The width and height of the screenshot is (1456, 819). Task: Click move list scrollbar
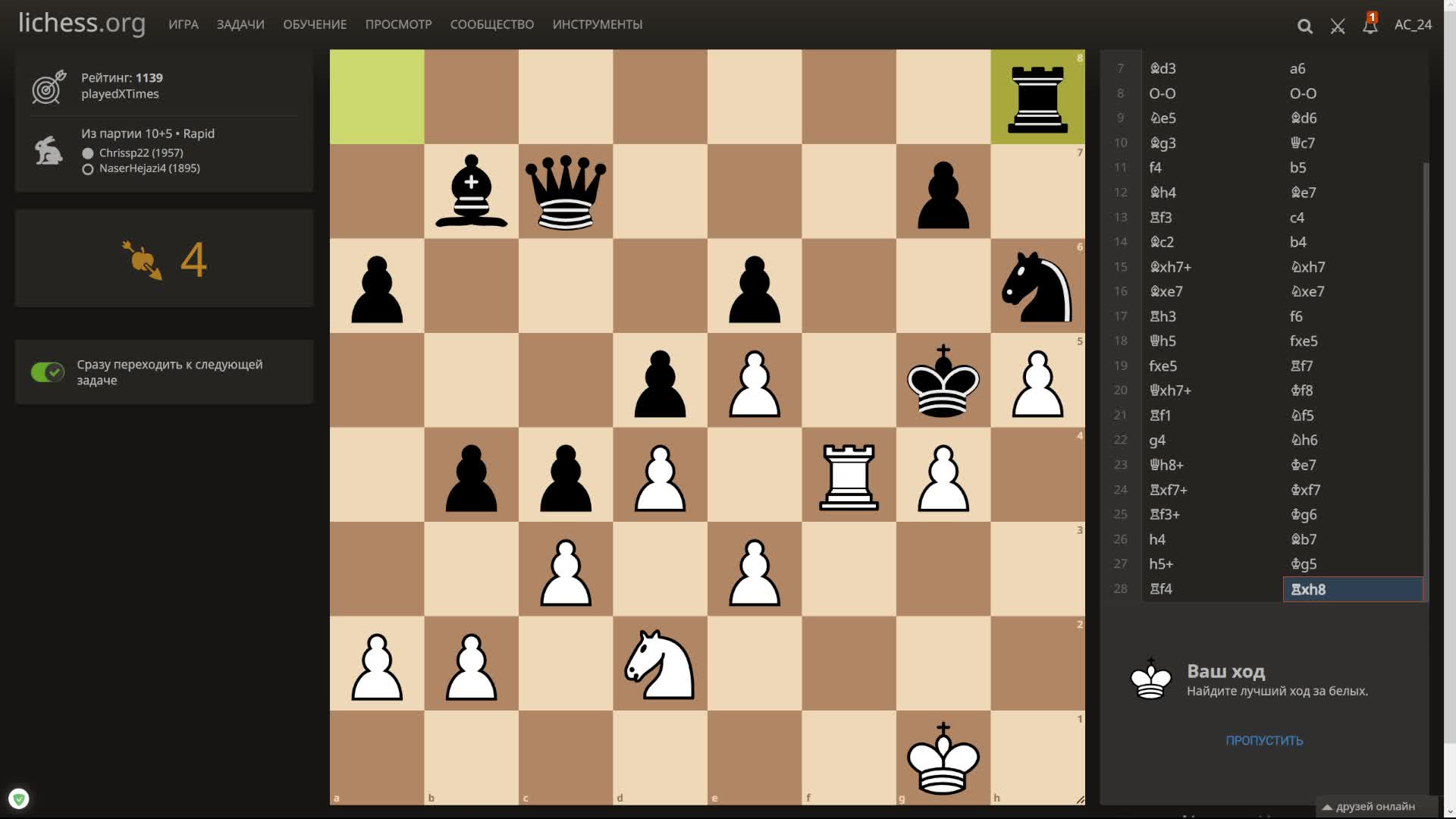tap(1425, 379)
